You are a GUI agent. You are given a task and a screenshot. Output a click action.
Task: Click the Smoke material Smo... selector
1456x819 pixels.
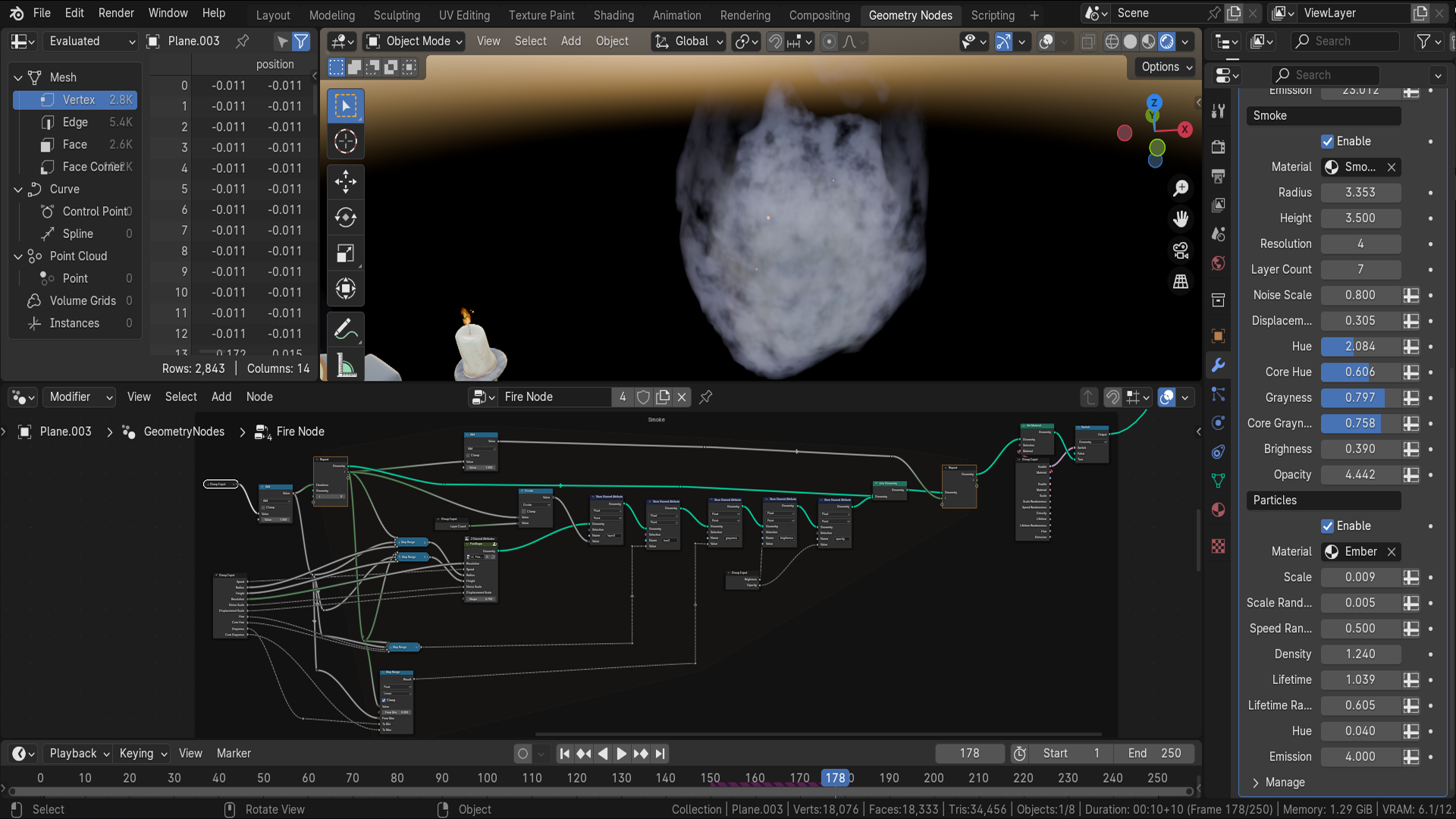click(1352, 167)
